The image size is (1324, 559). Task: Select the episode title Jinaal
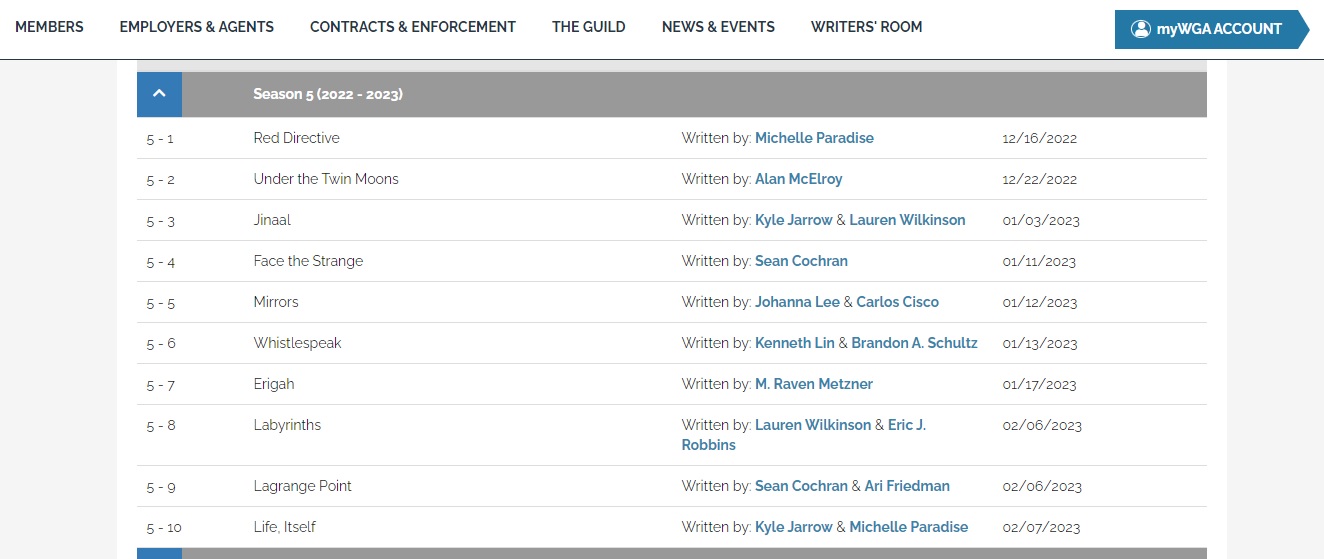click(272, 220)
